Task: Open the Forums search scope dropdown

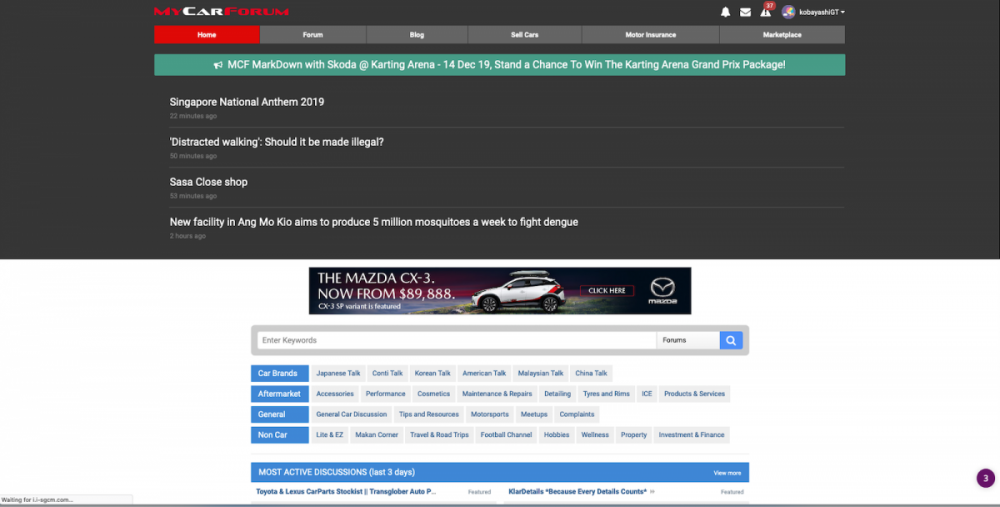Action: [688, 340]
